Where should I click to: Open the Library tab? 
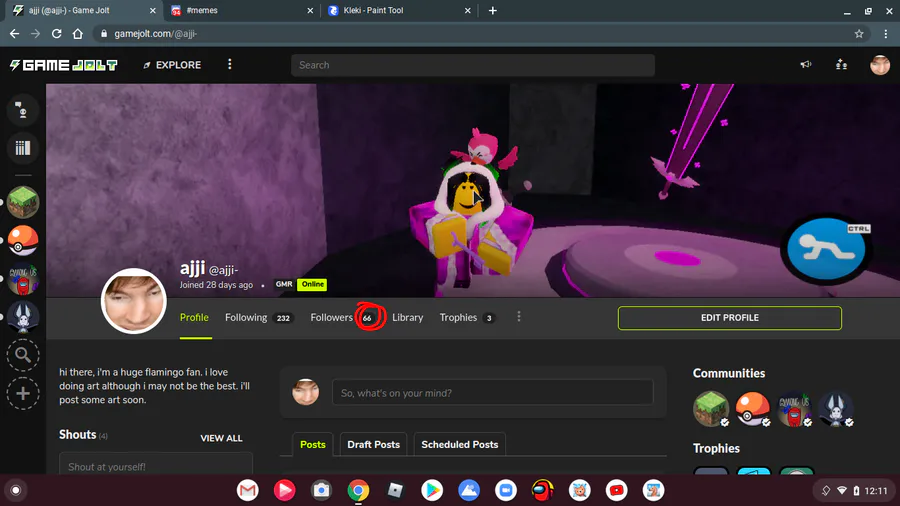(408, 317)
